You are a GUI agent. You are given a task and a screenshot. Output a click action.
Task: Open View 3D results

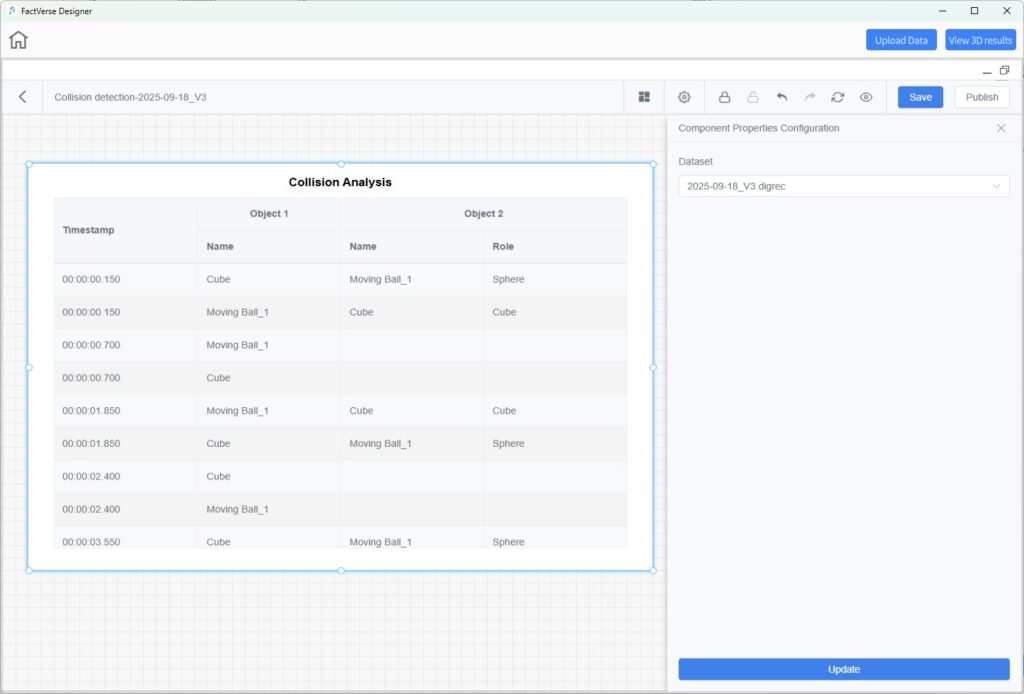[x=980, y=40]
